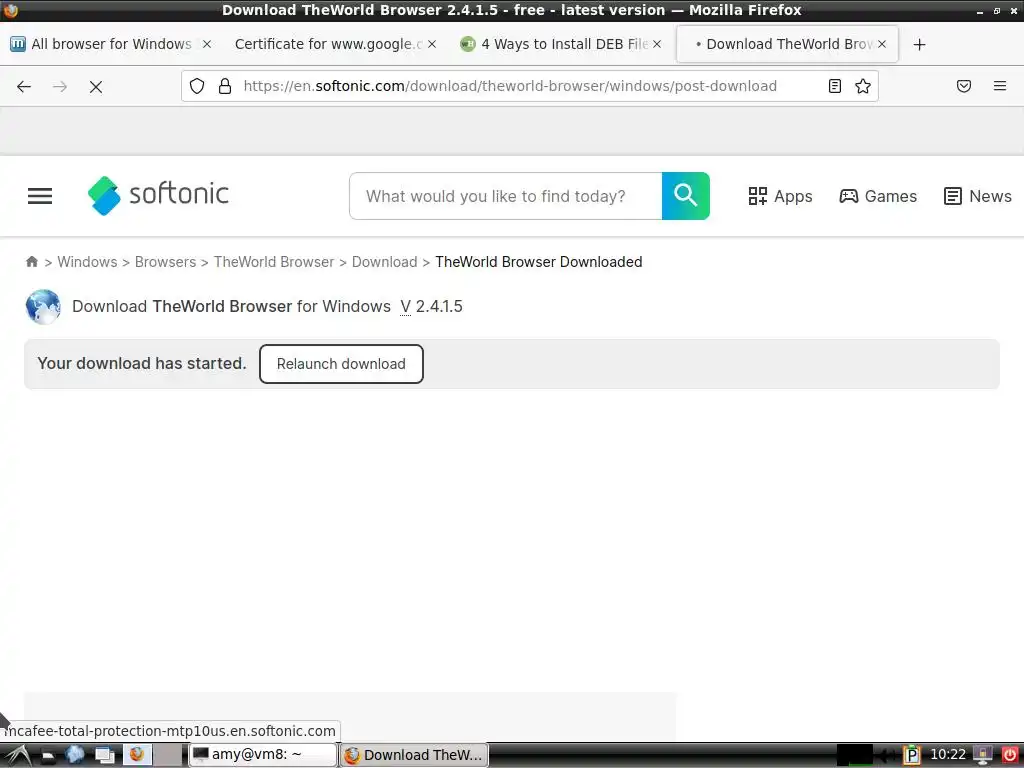Screen dimensions: 1024x768
Task: Switch to amy@vm8 terminal window
Action: click(x=263, y=755)
